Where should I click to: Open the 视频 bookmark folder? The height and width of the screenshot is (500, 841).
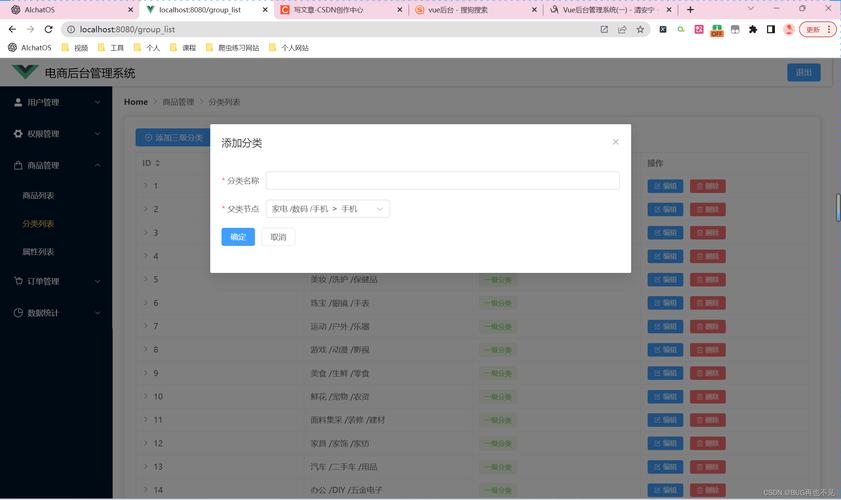coord(75,48)
